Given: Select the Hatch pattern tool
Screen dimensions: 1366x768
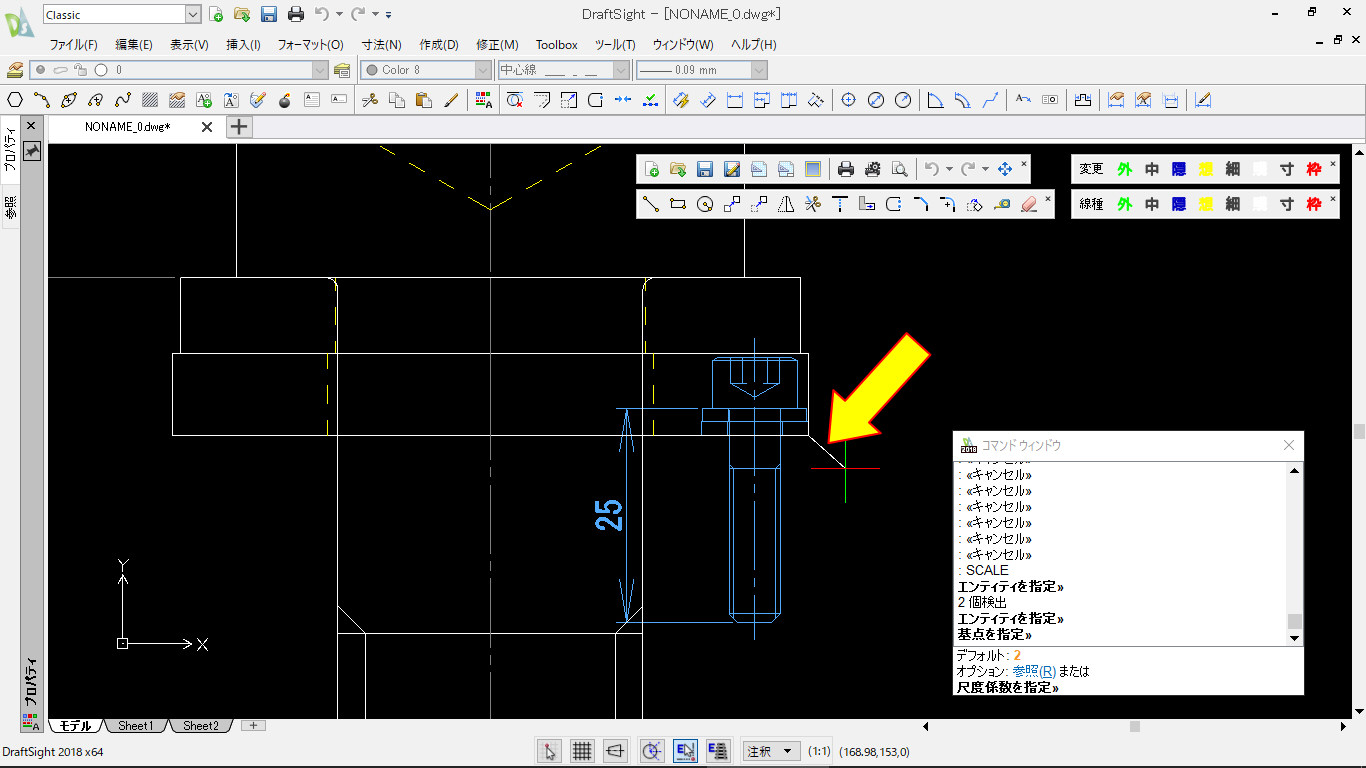Looking at the screenshot, I should (x=150, y=100).
